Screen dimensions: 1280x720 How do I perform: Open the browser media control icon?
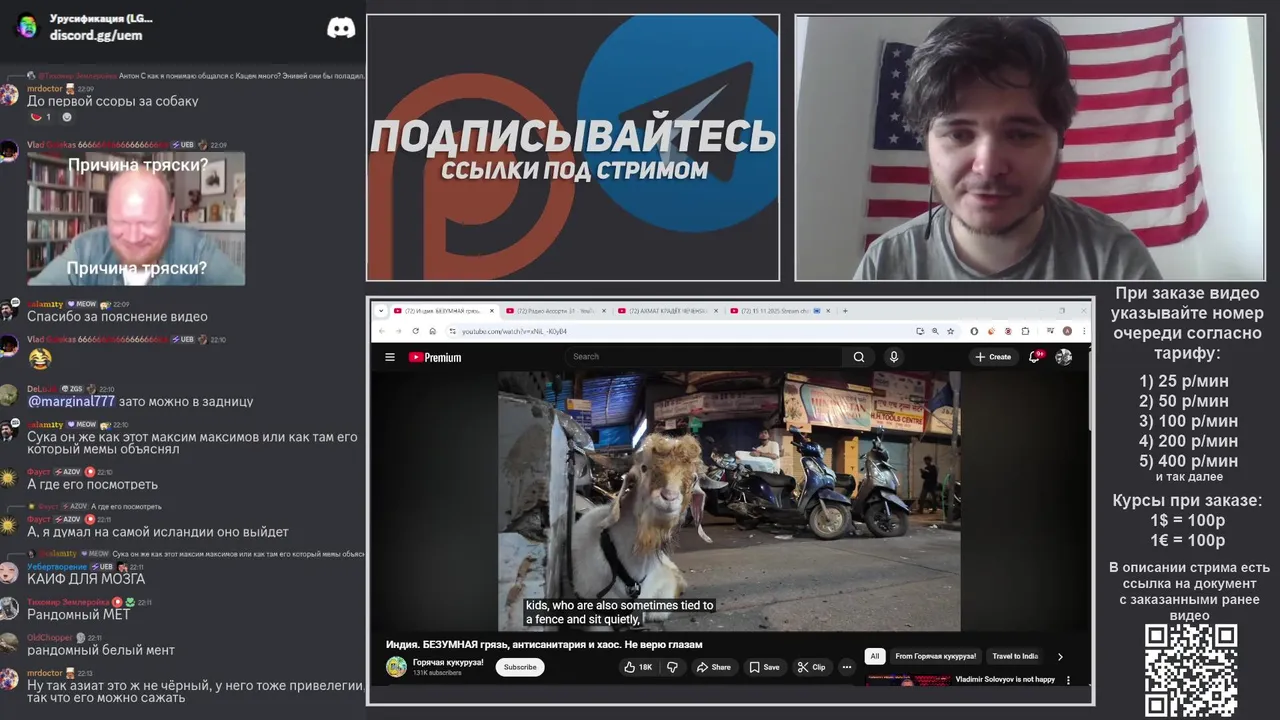click(1050, 331)
